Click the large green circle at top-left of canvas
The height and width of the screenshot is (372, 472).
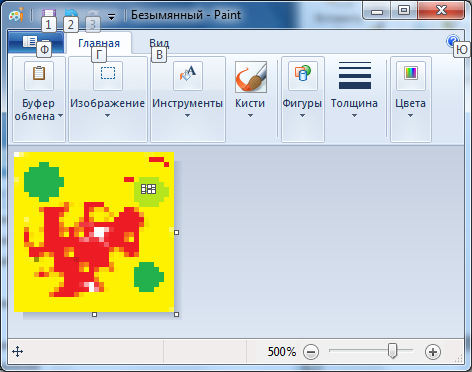(x=44, y=182)
